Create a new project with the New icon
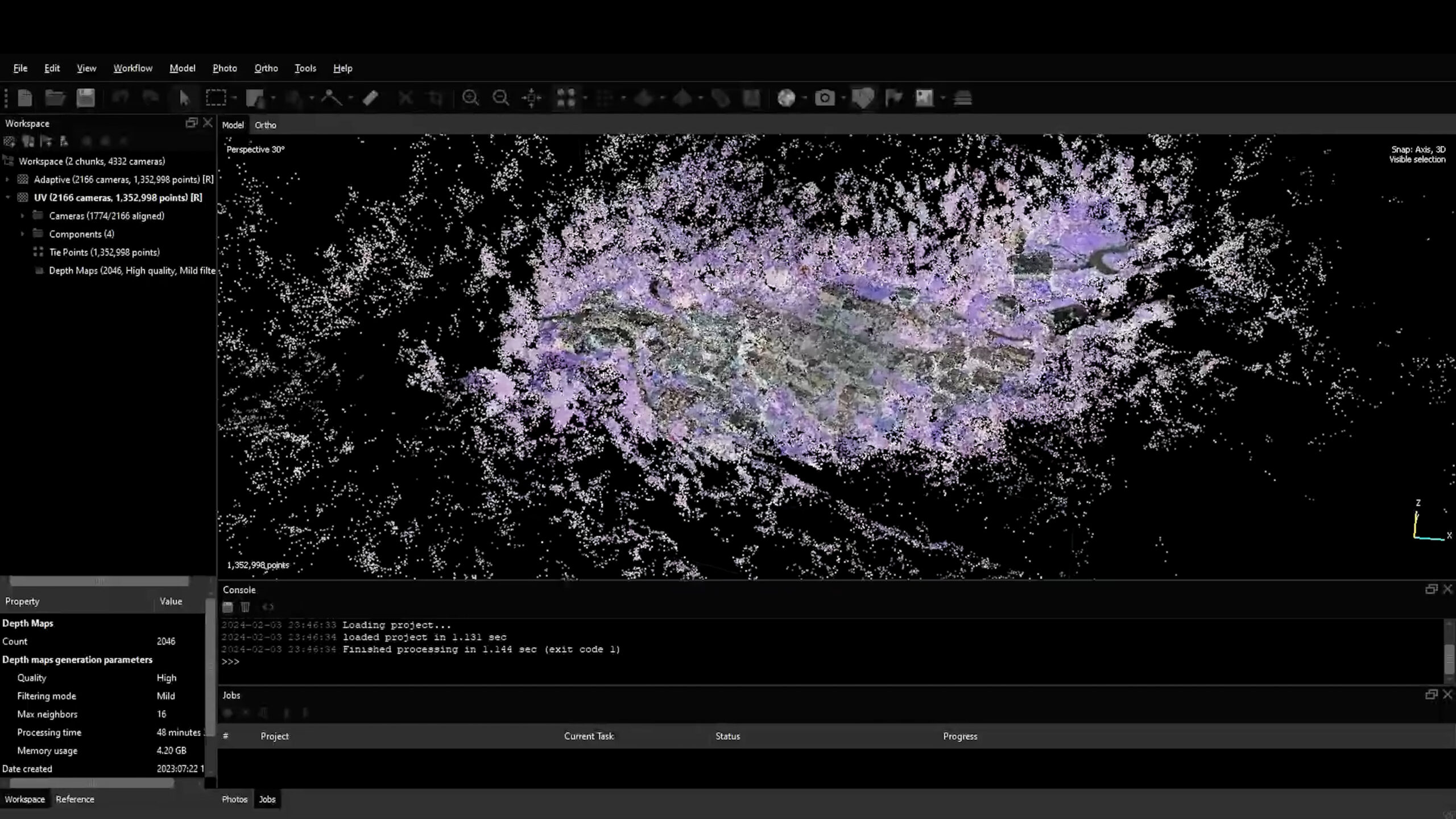This screenshot has height=819, width=1456. pos(25,98)
